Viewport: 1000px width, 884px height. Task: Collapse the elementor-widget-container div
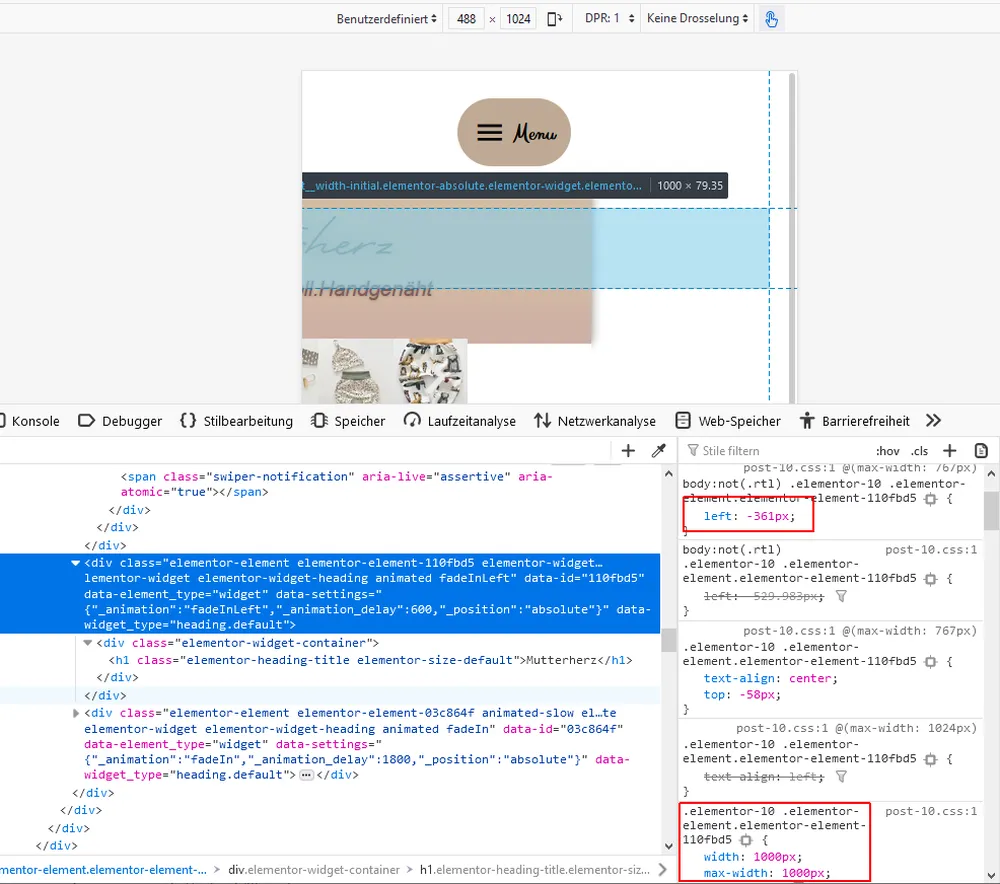coord(88,643)
